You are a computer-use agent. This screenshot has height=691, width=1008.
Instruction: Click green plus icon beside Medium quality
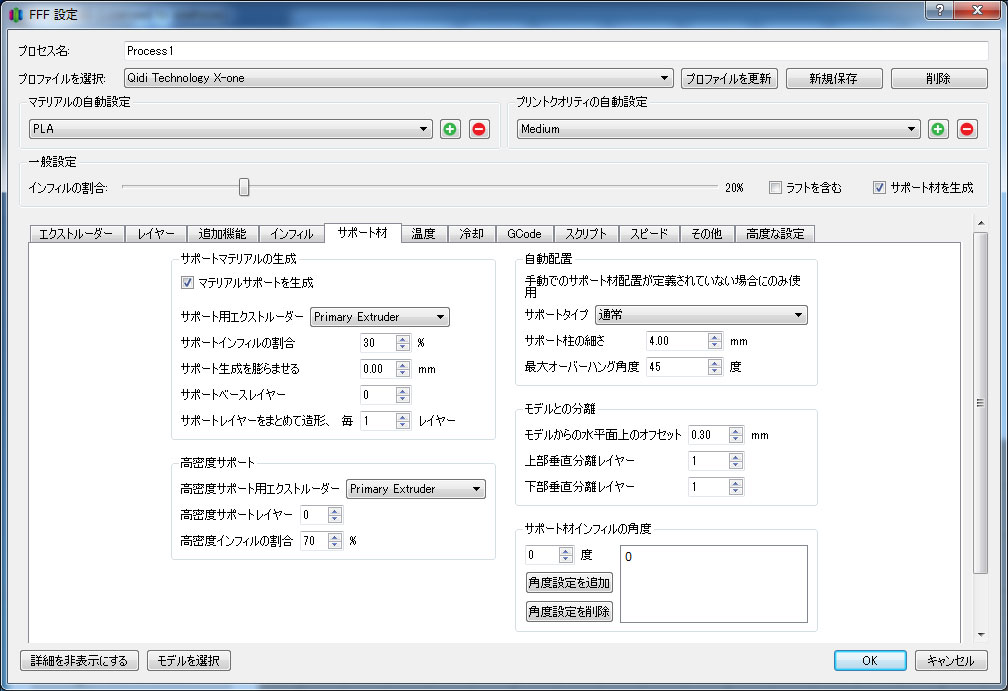[938, 129]
